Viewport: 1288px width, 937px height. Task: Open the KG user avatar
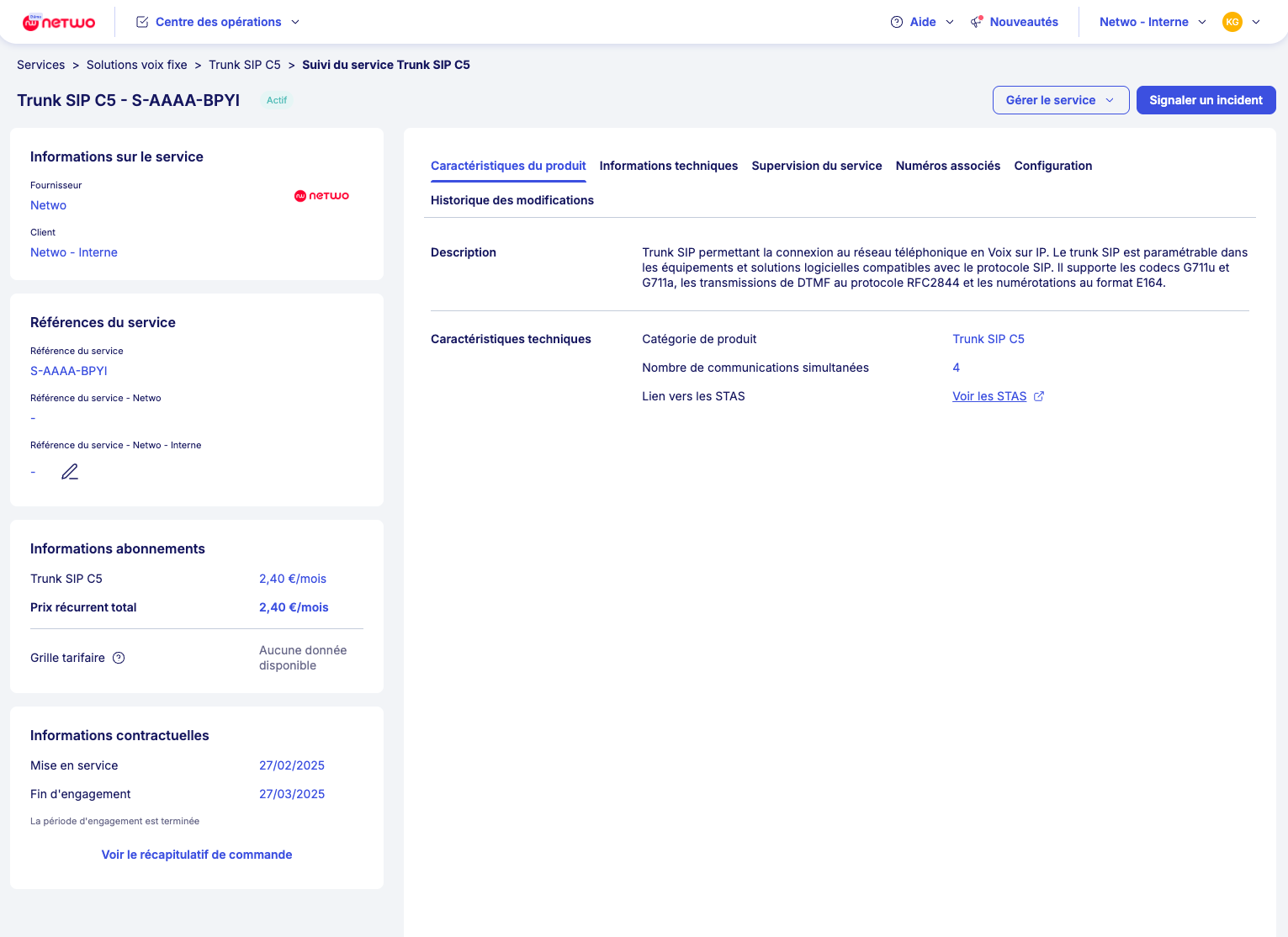[1232, 22]
